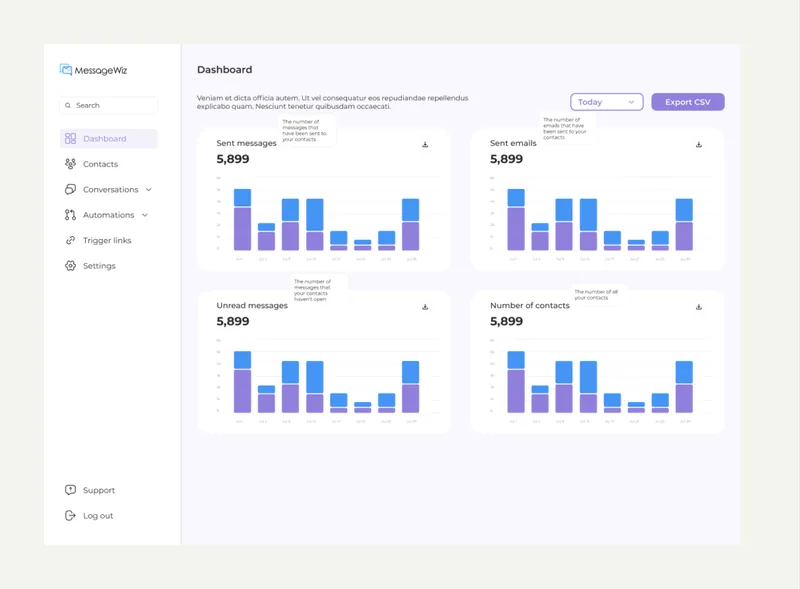Click the search magnifier icon
This screenshot has height=589, width=800.
[x=68, y=105]
